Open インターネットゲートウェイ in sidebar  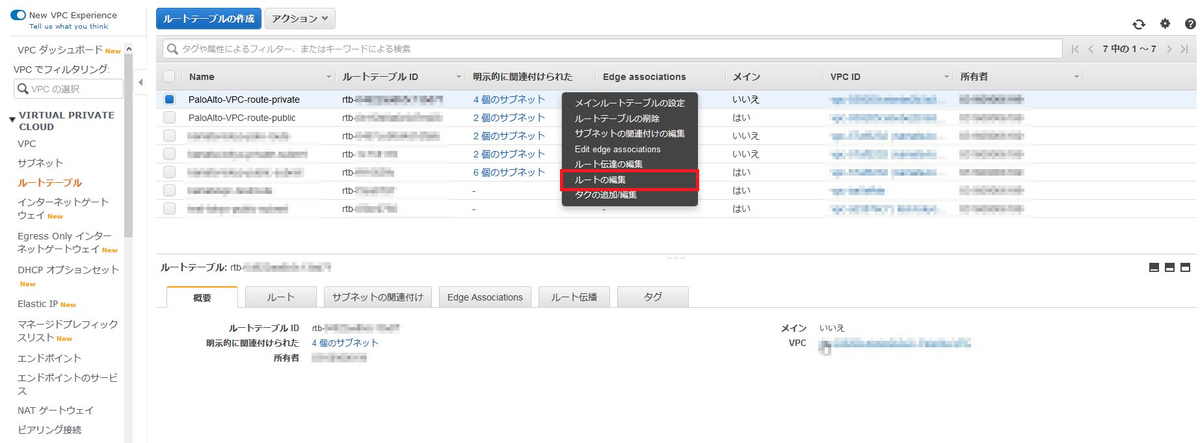[63, 208]
